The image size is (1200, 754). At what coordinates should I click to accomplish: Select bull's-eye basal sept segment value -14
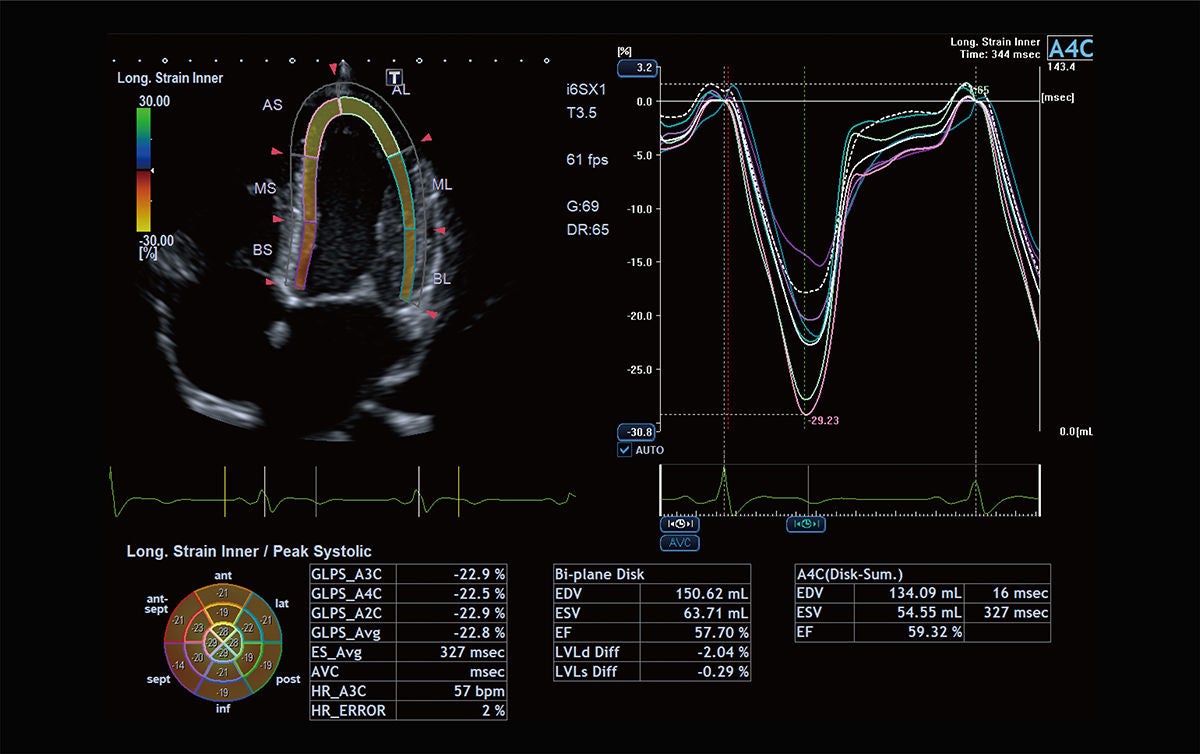point(177,664)
